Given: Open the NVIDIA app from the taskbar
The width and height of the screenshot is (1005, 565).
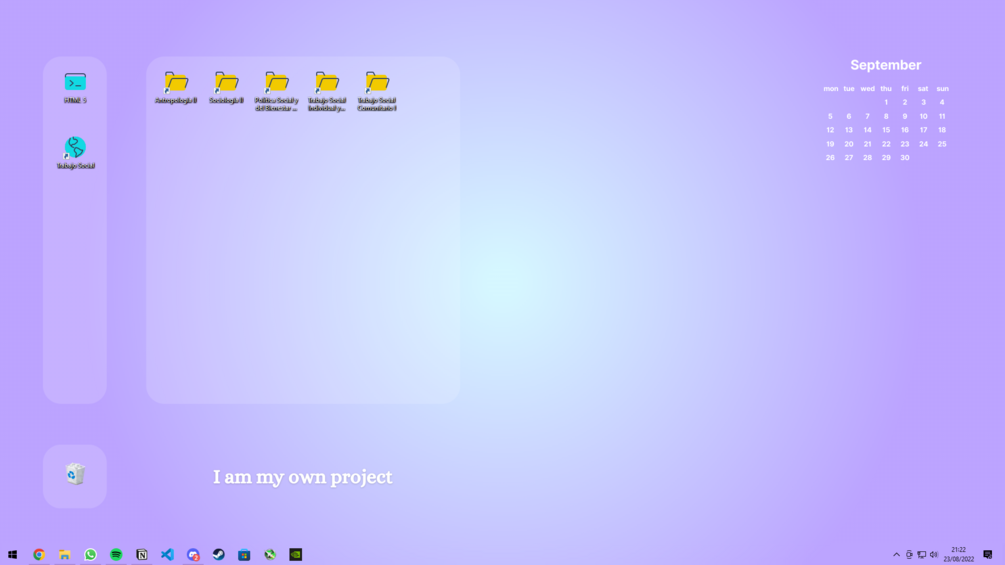Looking at the screenshot, I should 295,555.
